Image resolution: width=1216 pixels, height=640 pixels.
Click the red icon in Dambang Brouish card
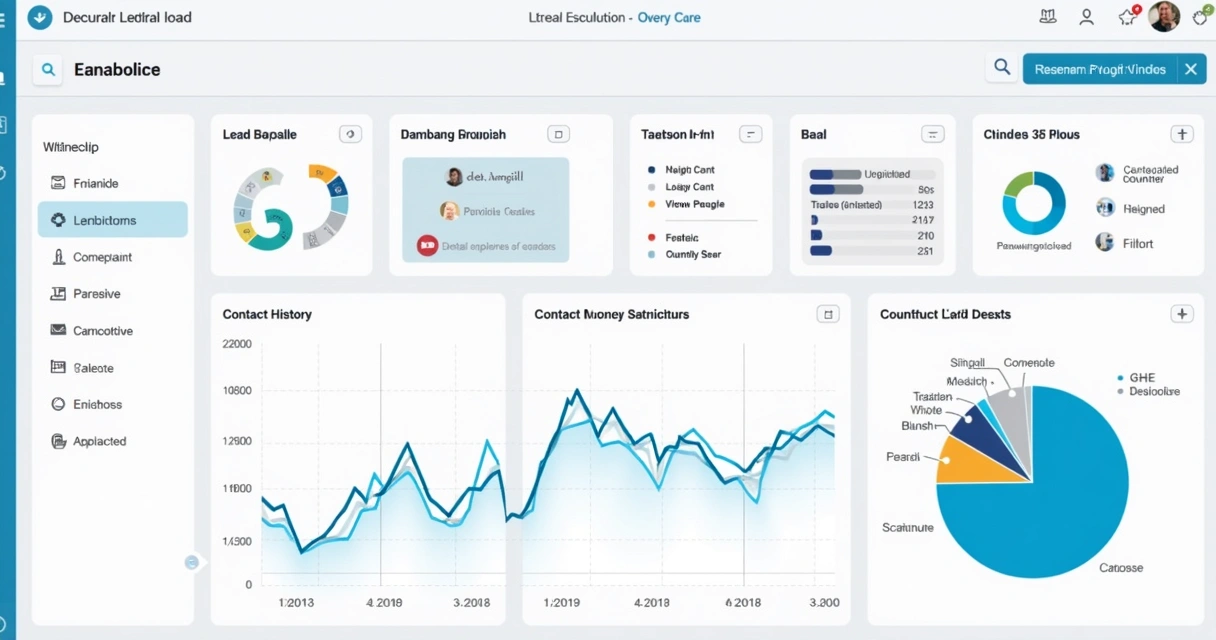pyautogui.click(x=427, y=245)
